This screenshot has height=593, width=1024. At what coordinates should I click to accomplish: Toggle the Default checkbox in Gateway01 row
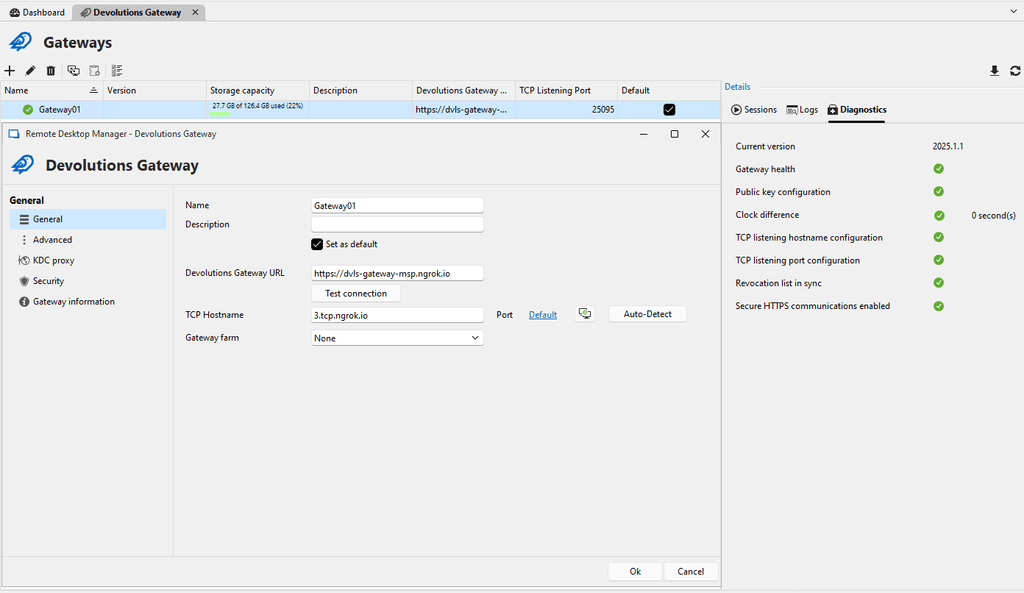(x=669, y=109)
